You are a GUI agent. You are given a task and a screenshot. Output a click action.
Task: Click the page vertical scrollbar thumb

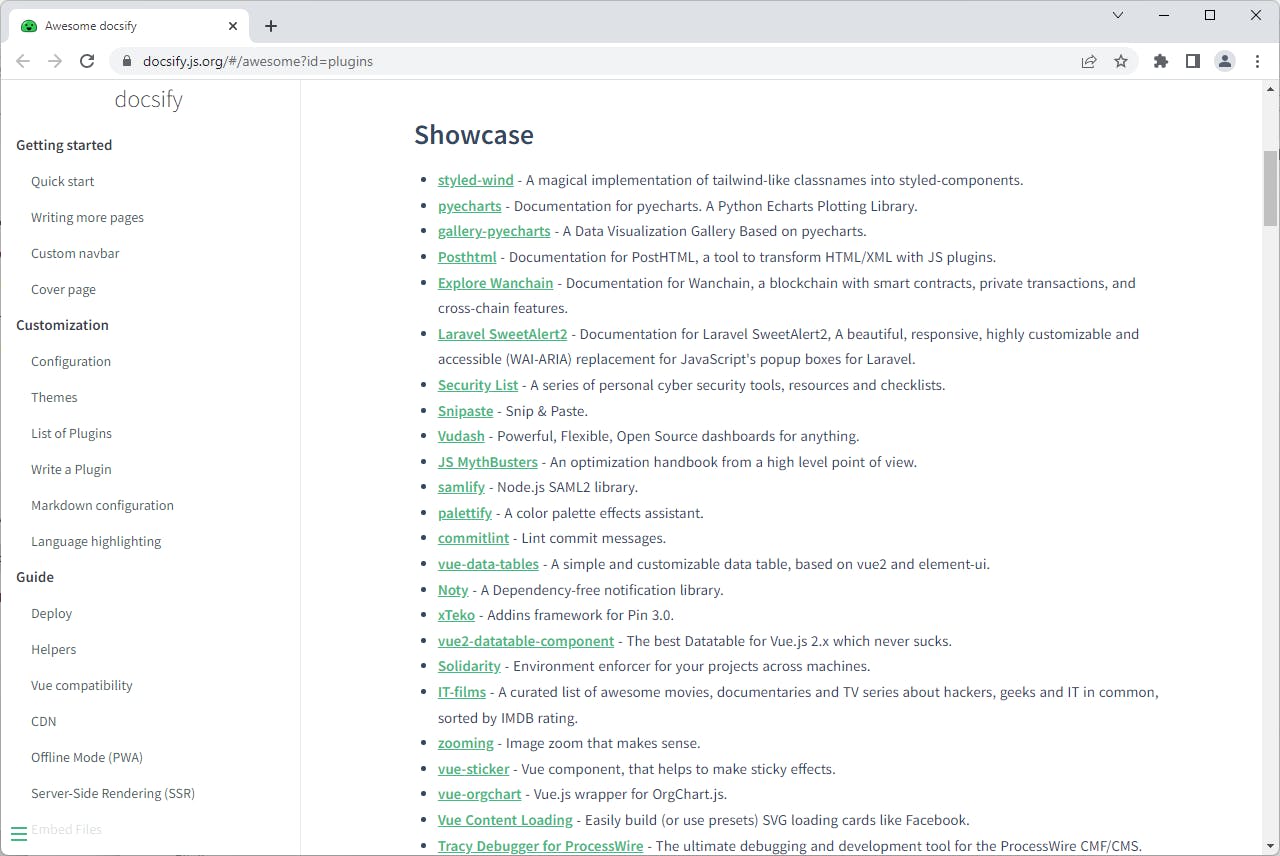1271,188
